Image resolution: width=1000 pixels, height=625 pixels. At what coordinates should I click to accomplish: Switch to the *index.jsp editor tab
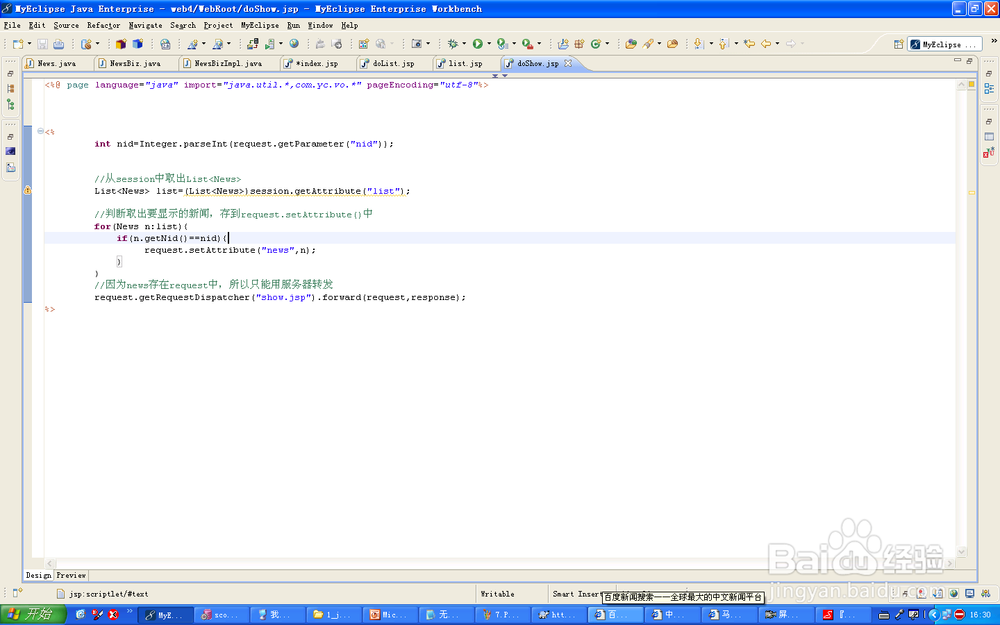(316, 63)
